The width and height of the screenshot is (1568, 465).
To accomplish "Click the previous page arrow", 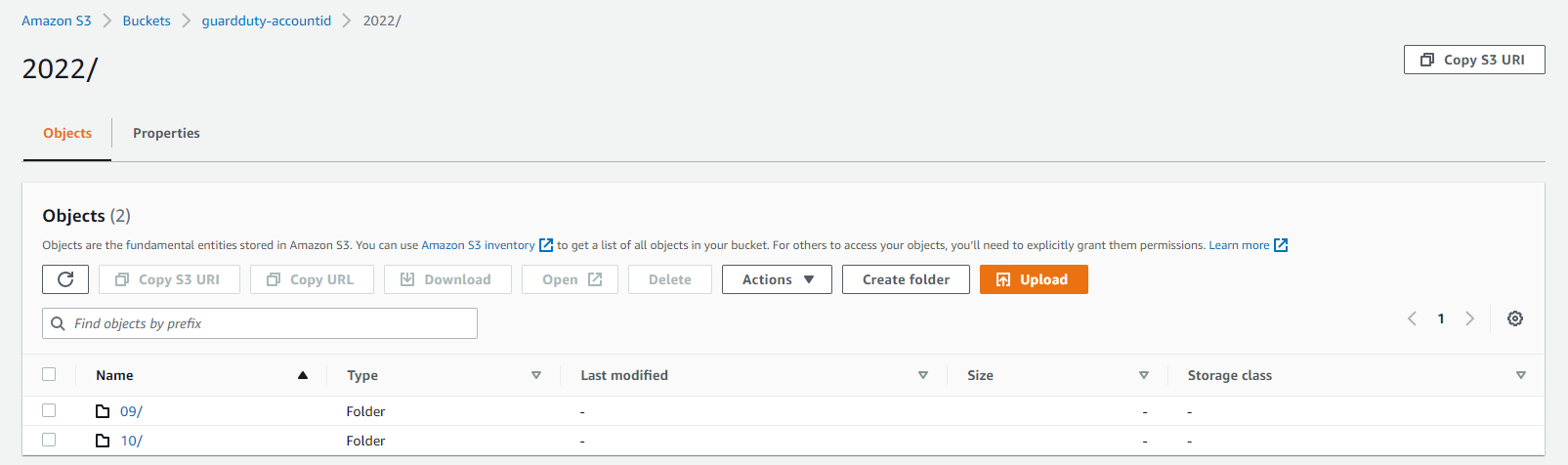I will pos(1412,318).
